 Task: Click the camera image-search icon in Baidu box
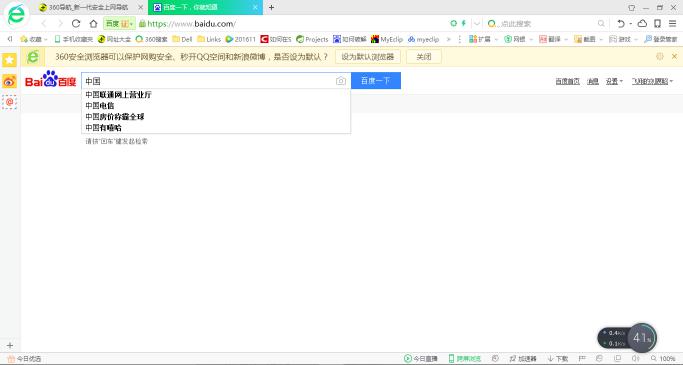[x=341, y=81]
